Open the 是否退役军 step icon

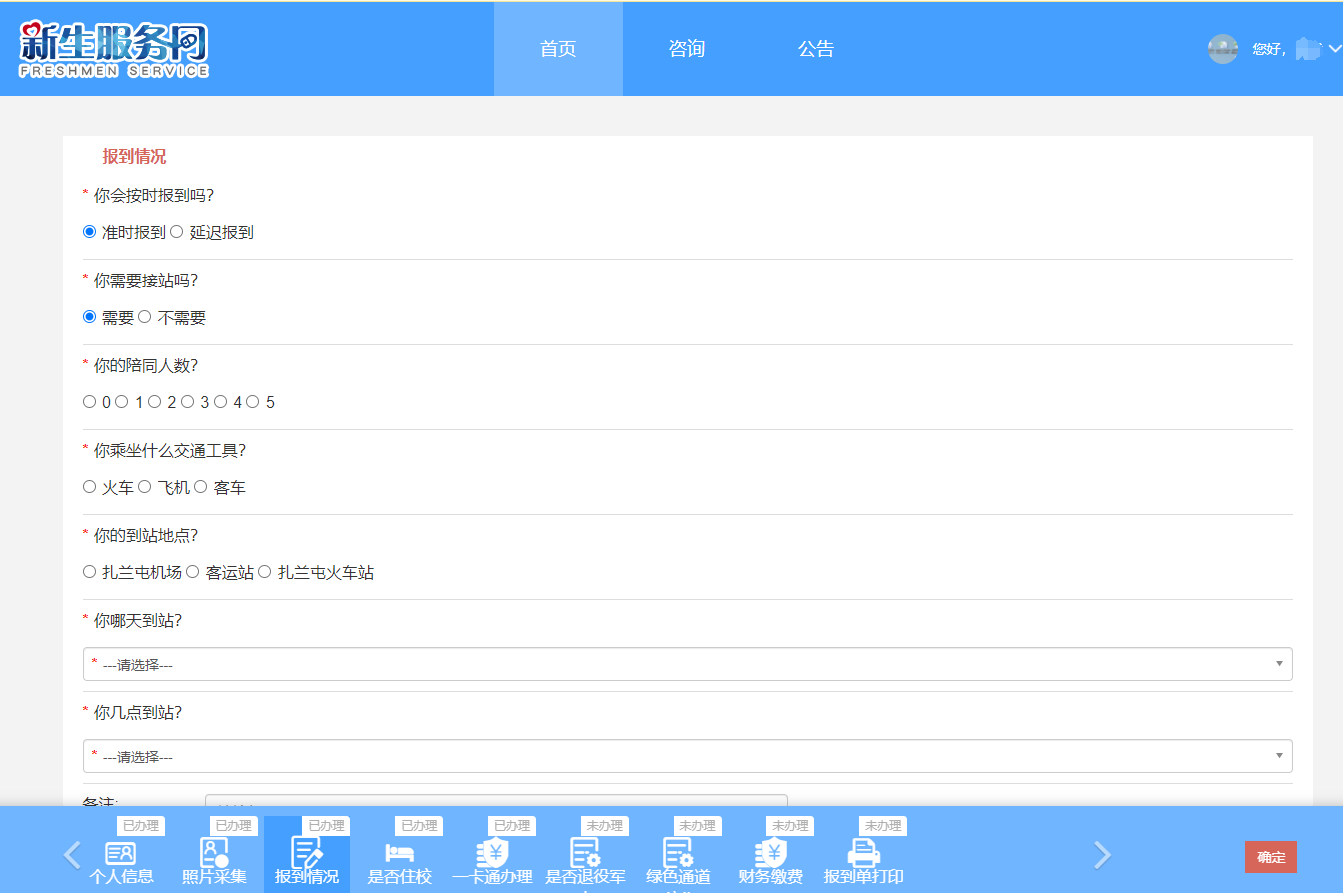586,853
